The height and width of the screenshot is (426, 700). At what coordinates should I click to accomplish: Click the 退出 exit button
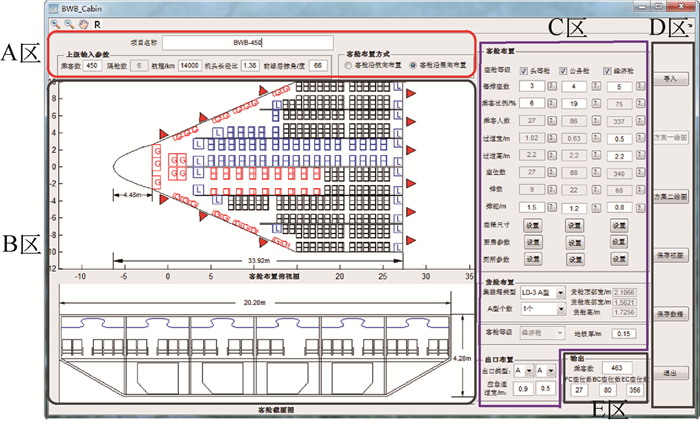click(x=669, y=373)
